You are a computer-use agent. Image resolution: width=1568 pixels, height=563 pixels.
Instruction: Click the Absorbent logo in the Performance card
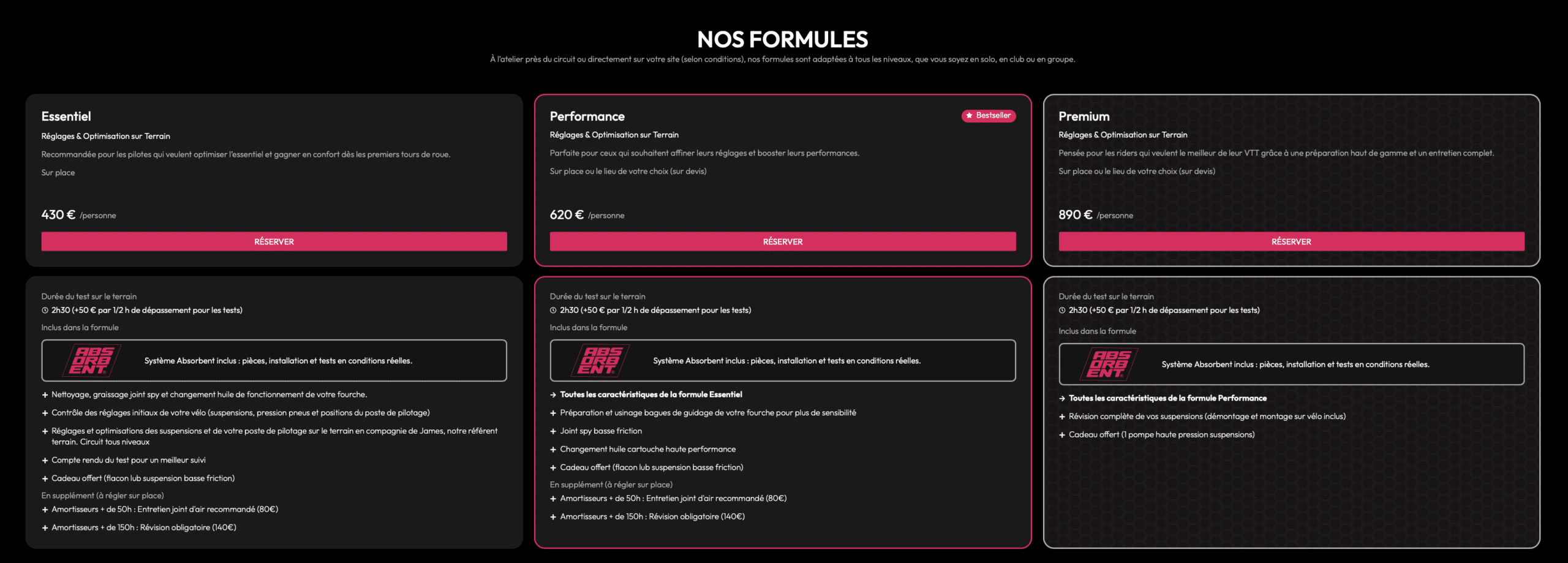pos(600,360)
